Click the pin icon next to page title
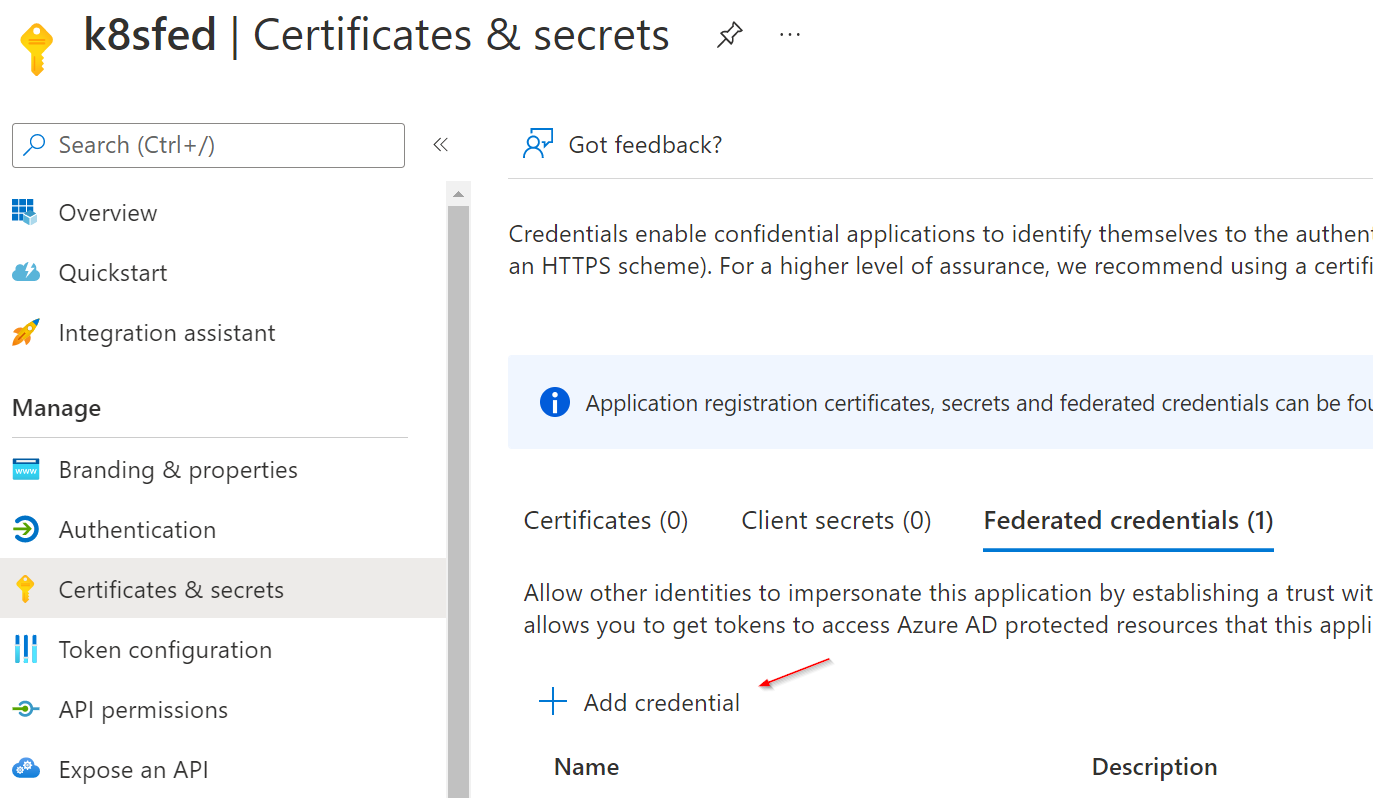This screenshot has height=798, width=1373. (729, 36)
